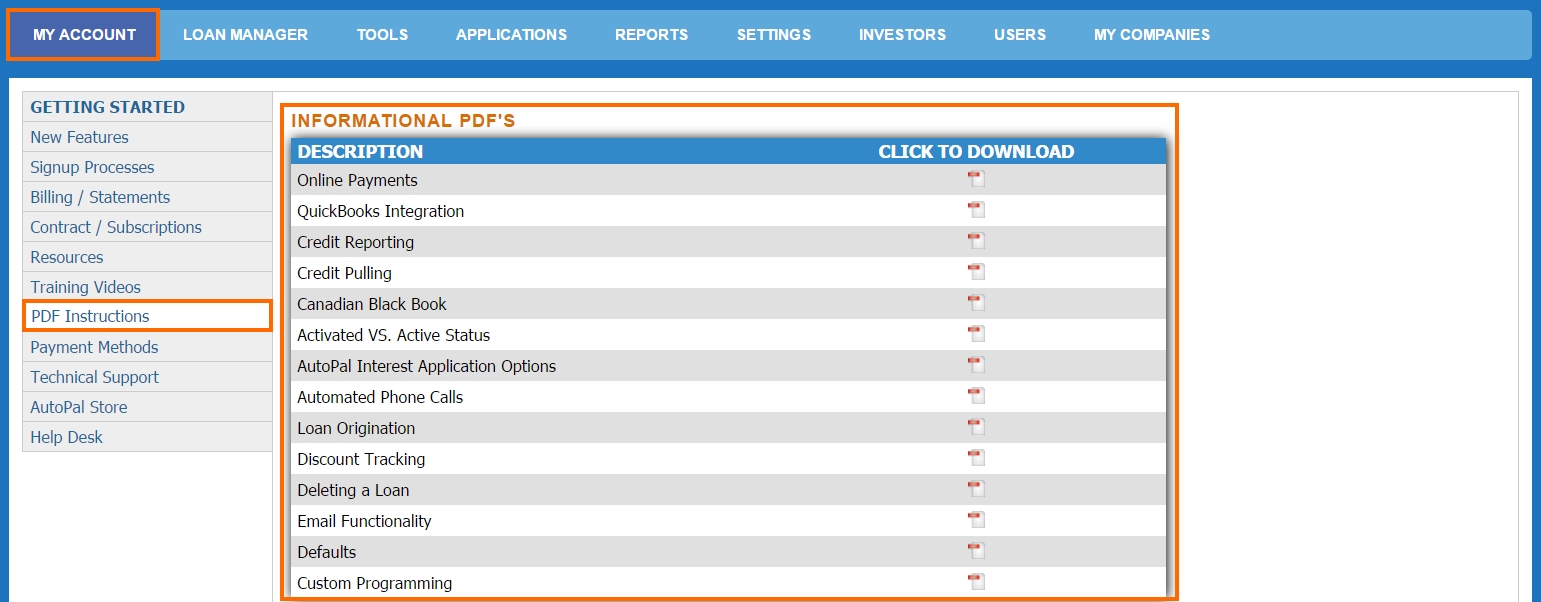Viewport: 1541px width, 602px height.
Task: Click the 'Loan Origination' description text
Action: [x=356, y=428]
